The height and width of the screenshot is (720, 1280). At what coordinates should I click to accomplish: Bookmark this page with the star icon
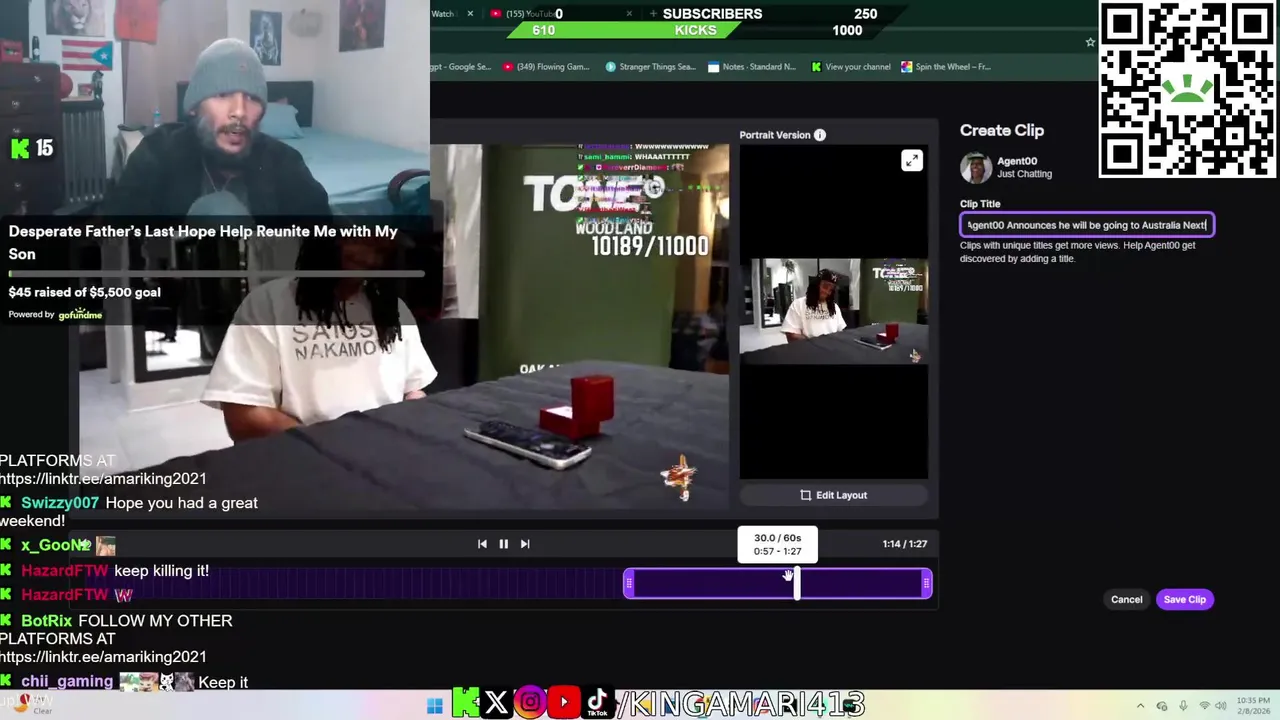click(1090, 42)
